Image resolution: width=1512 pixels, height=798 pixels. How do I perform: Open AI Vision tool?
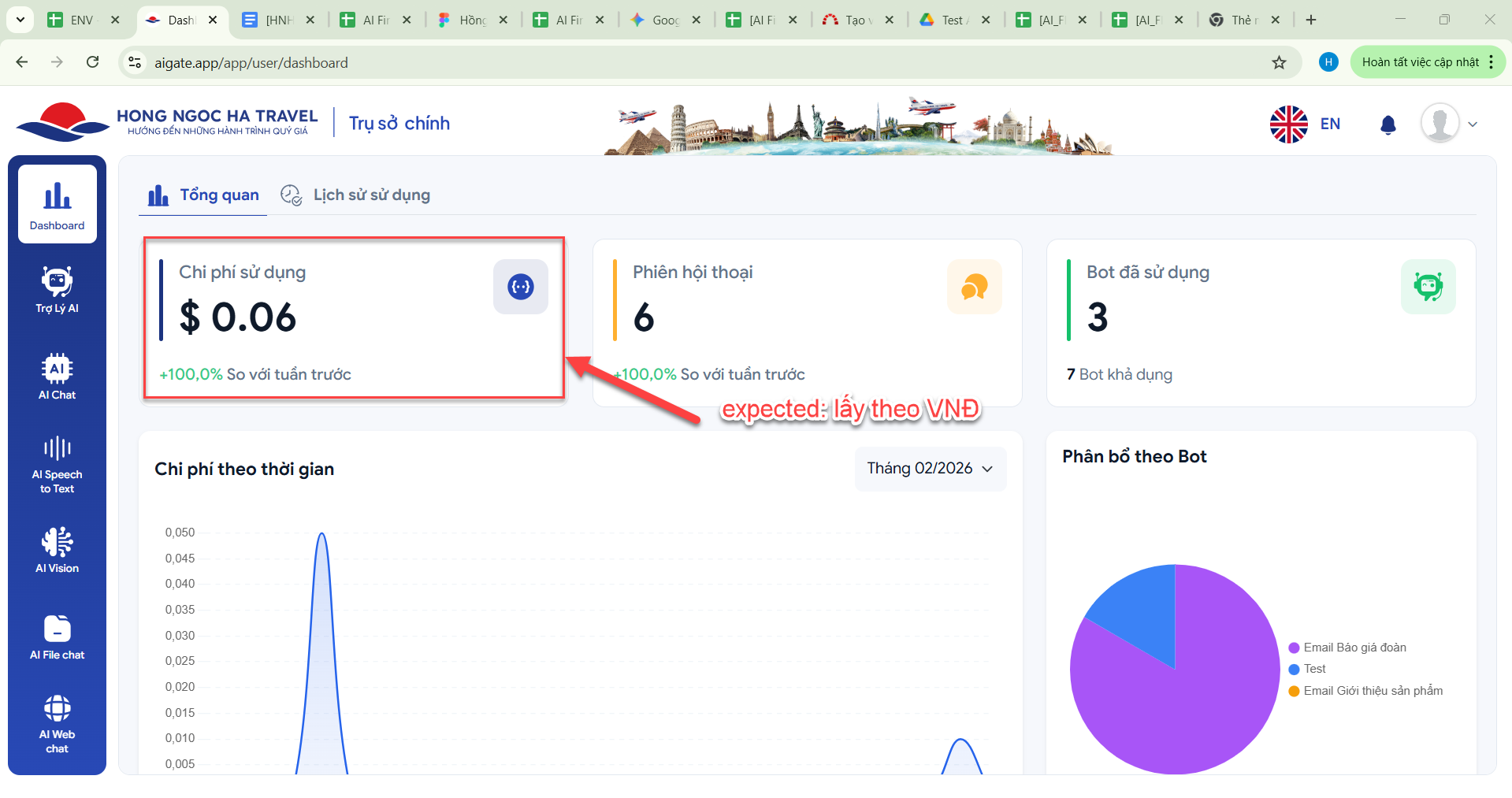[x=57, y=550]
